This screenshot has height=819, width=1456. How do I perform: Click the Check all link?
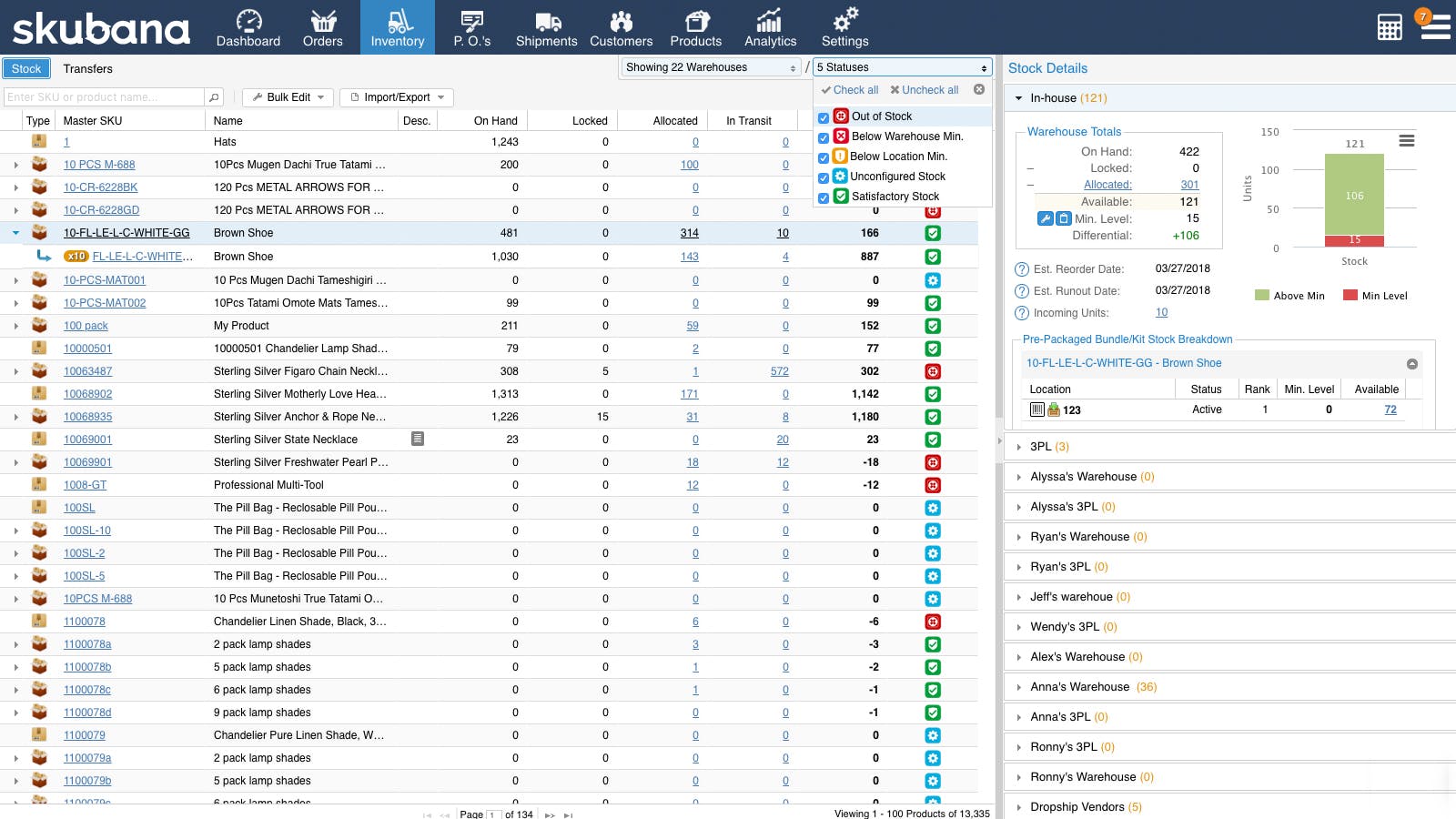pyautogui.click(x=850, y=90)
